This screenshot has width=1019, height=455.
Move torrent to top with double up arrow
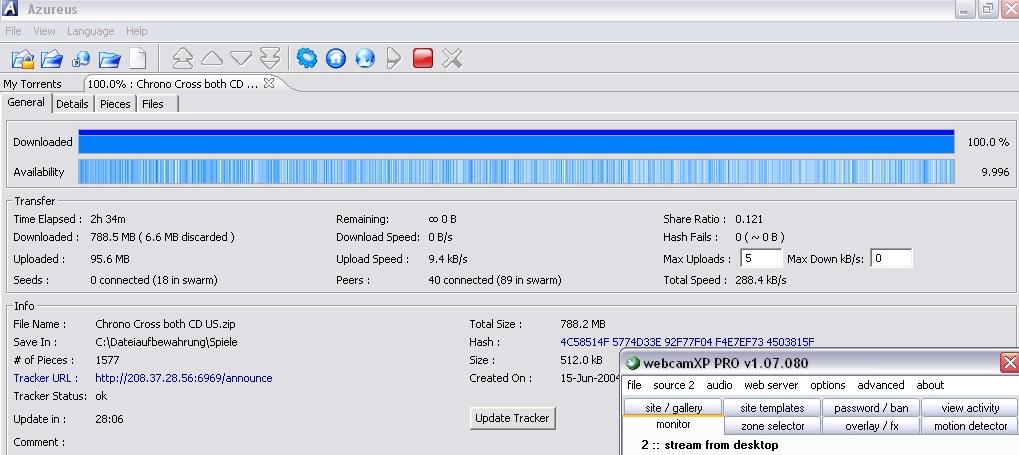click(183, 58)
